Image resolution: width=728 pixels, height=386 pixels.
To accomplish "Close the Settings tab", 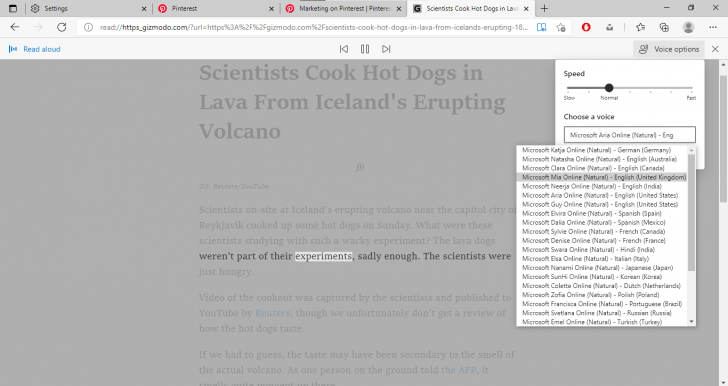I will tap(144, 8).
